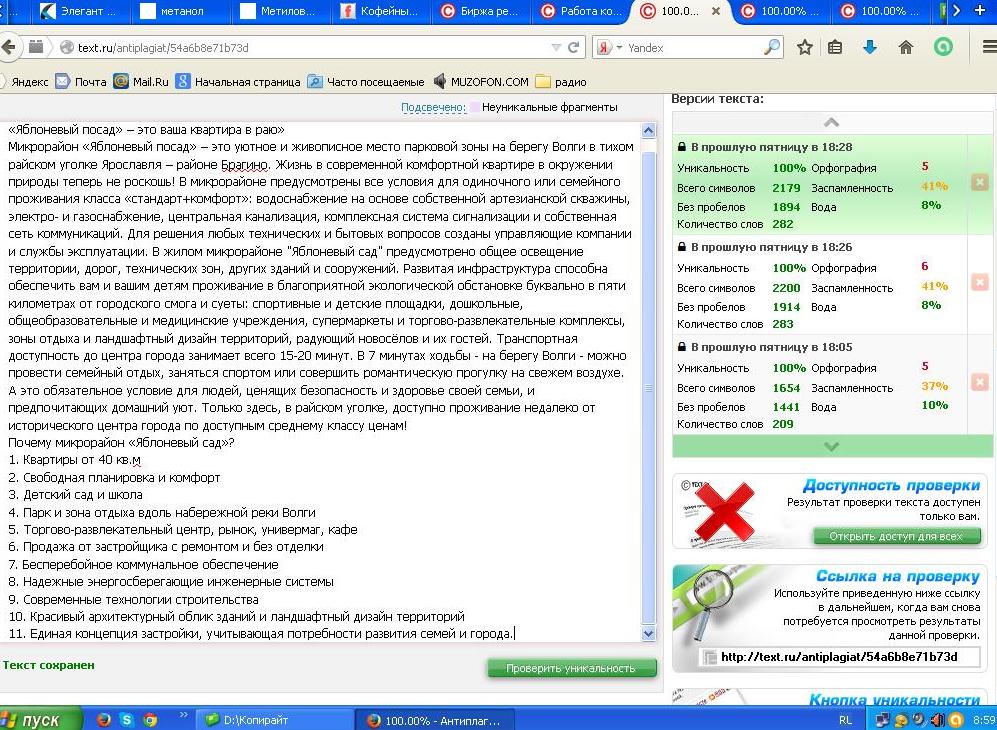Image resolution: width=997 pixels, height=730 pixels.
Task: Open the Почта bookmark
Action: click(81, 82)
